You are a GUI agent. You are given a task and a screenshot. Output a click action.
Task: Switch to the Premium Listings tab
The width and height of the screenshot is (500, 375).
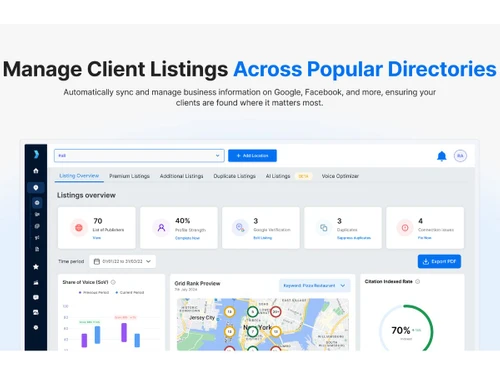[129, 176]
